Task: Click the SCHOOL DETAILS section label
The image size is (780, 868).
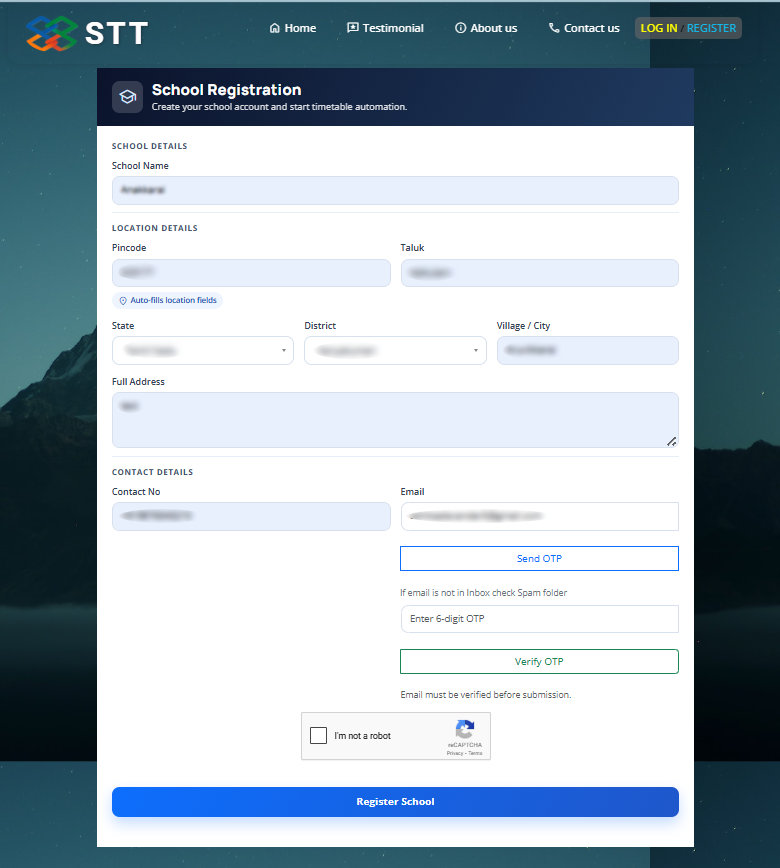Action: pos(149,146)
